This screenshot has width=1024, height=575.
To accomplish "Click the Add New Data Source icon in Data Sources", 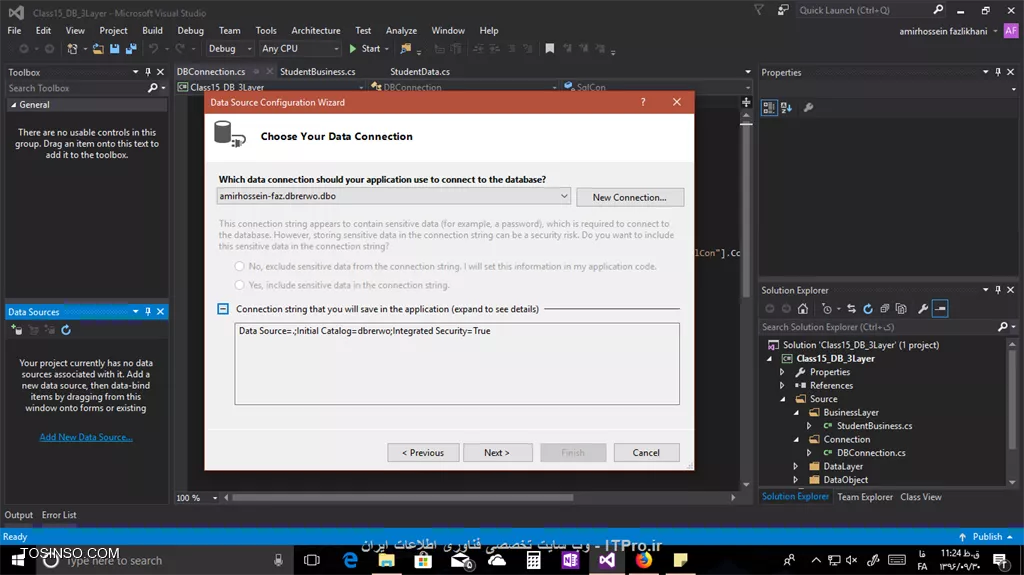I will 17,330.
